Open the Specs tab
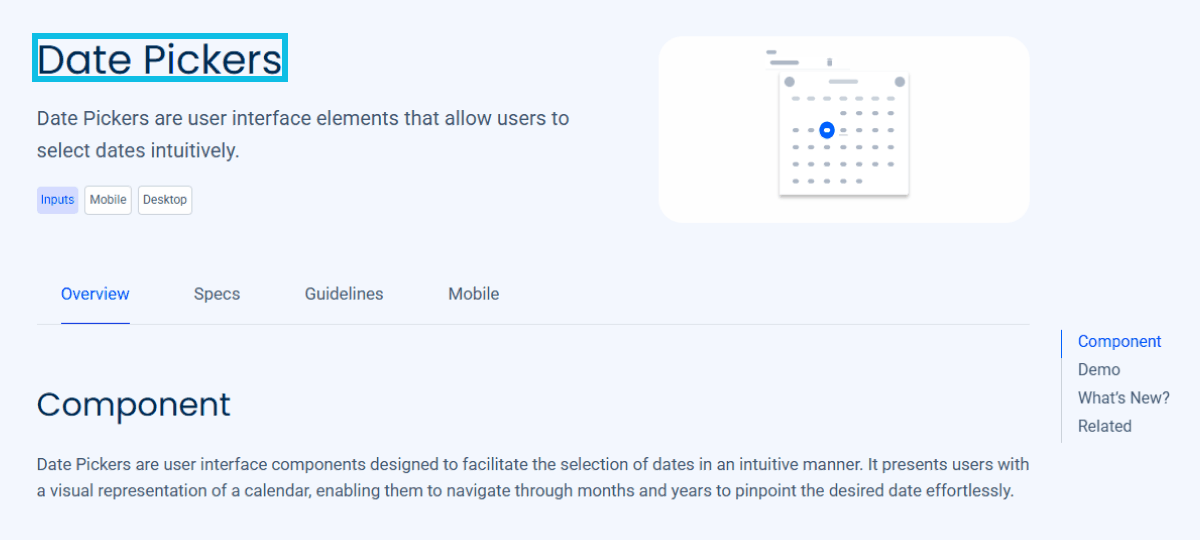Image resolution: width=1200 pixels, height=540 pixels. 217,294
